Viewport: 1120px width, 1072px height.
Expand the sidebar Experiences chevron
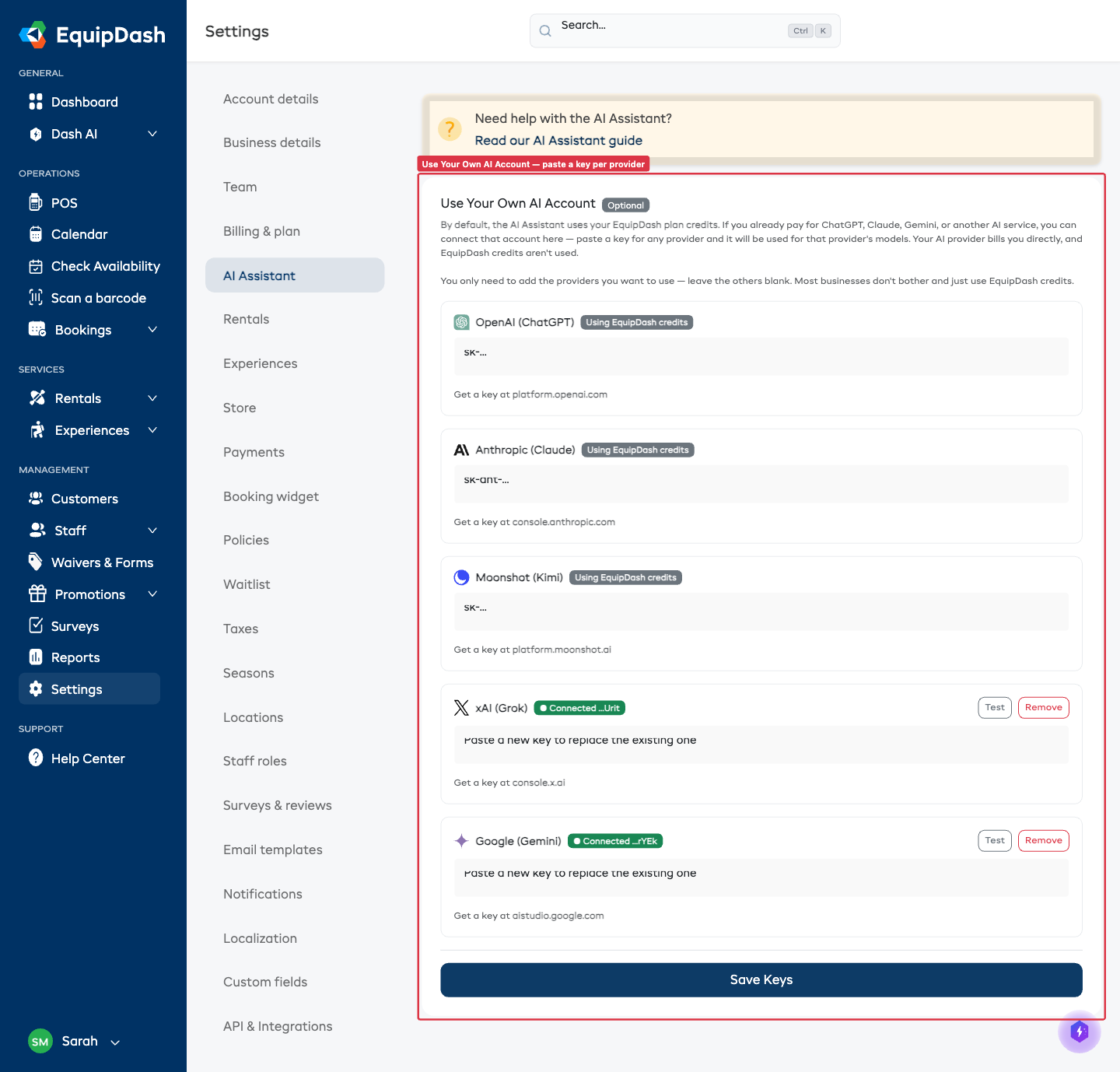(152, 429)
